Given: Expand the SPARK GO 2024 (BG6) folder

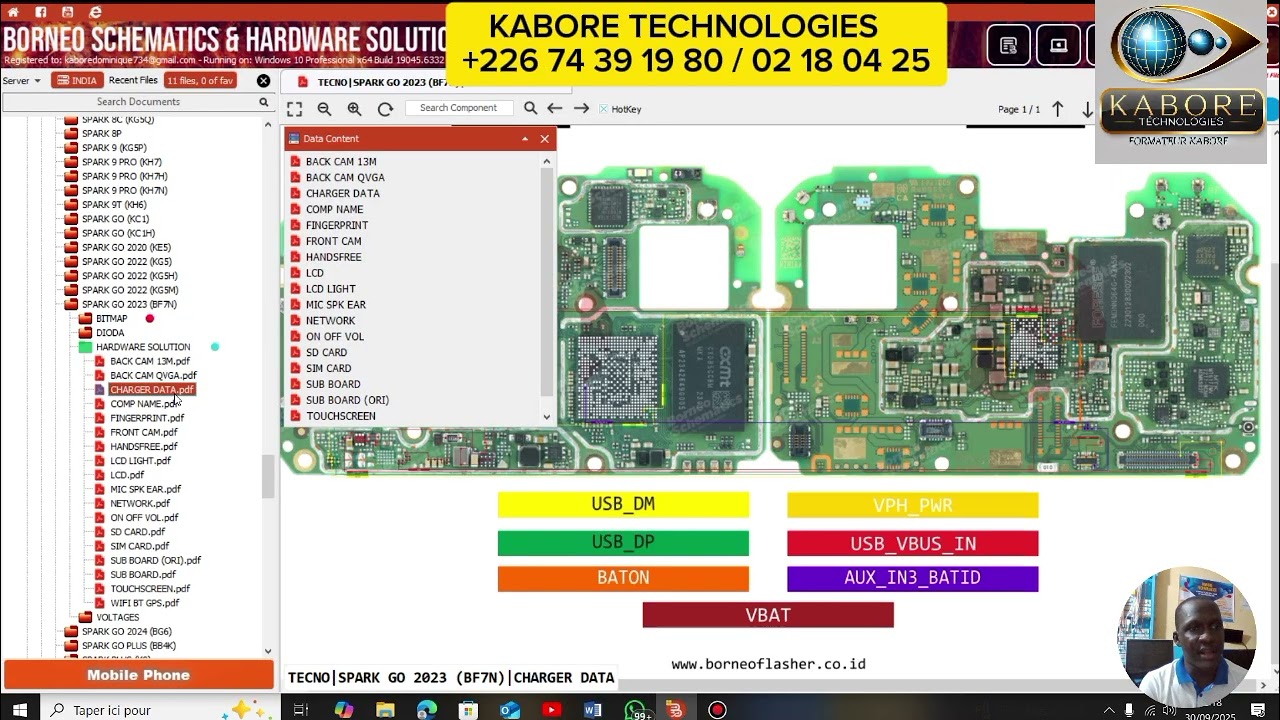Looking at the screenshot, I should point(126,632).
